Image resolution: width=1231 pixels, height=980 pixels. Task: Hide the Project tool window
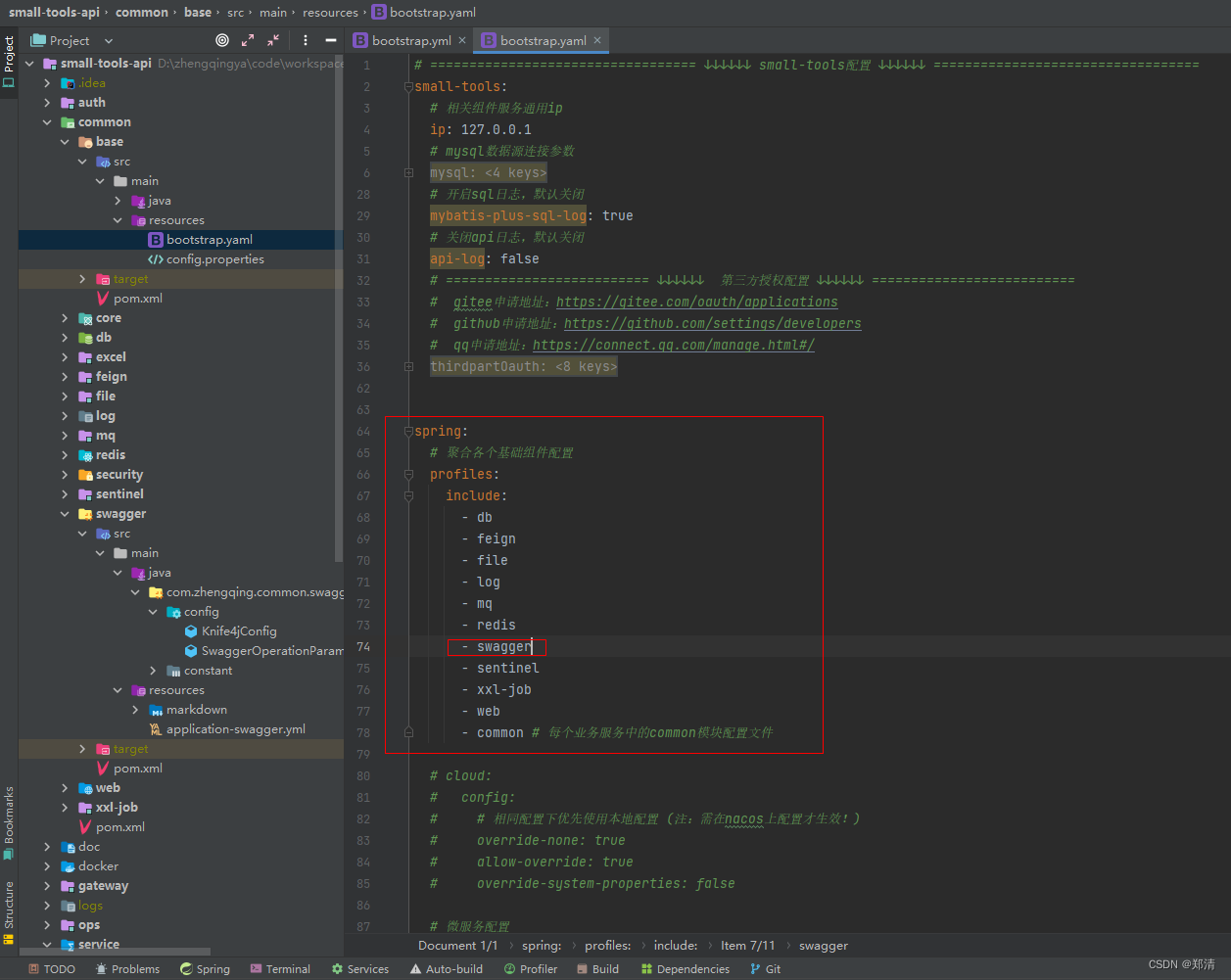click(331, 40)
